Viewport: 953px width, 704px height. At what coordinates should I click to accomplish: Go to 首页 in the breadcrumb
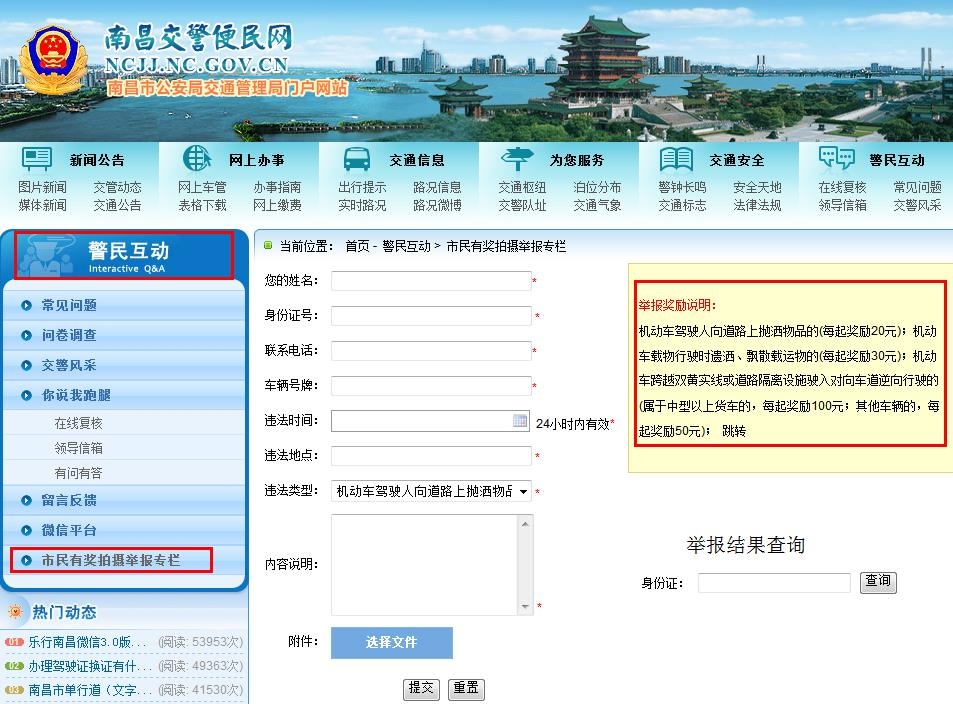point(357,246)
